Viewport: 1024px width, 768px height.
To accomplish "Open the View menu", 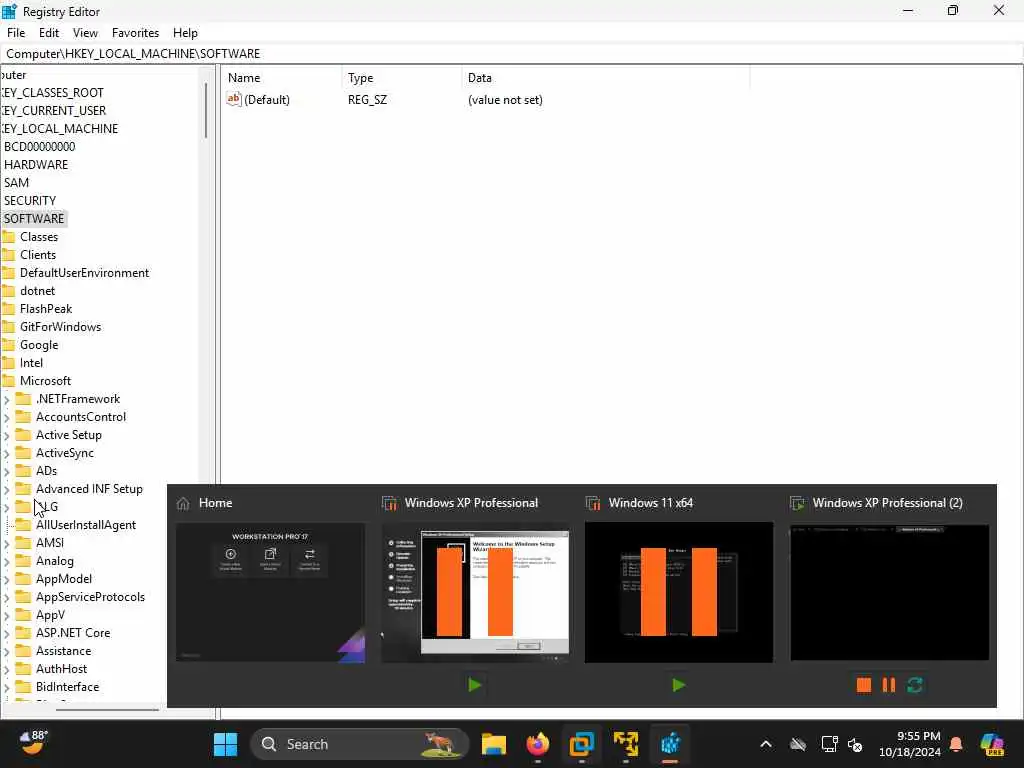I will click(x=85, y=33).
